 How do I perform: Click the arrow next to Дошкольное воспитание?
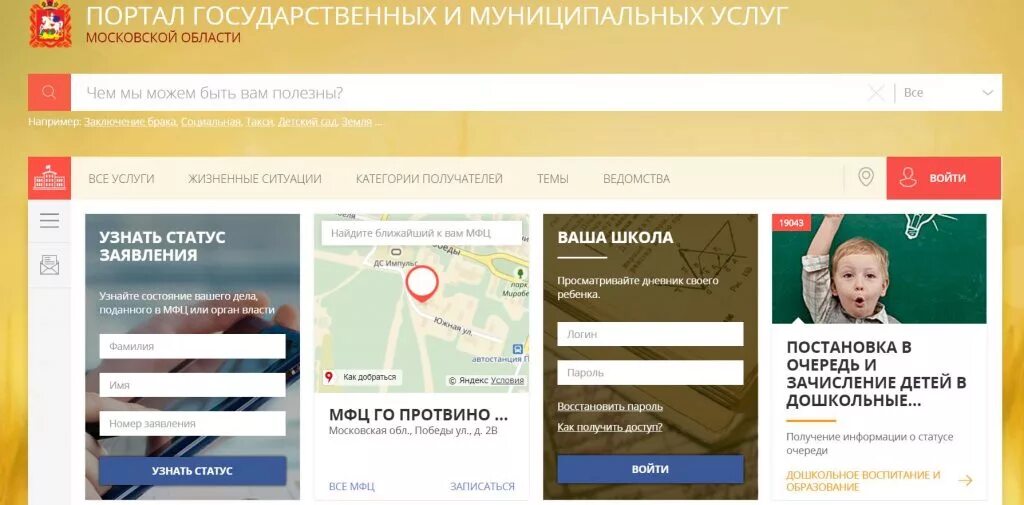pos(965,481)
